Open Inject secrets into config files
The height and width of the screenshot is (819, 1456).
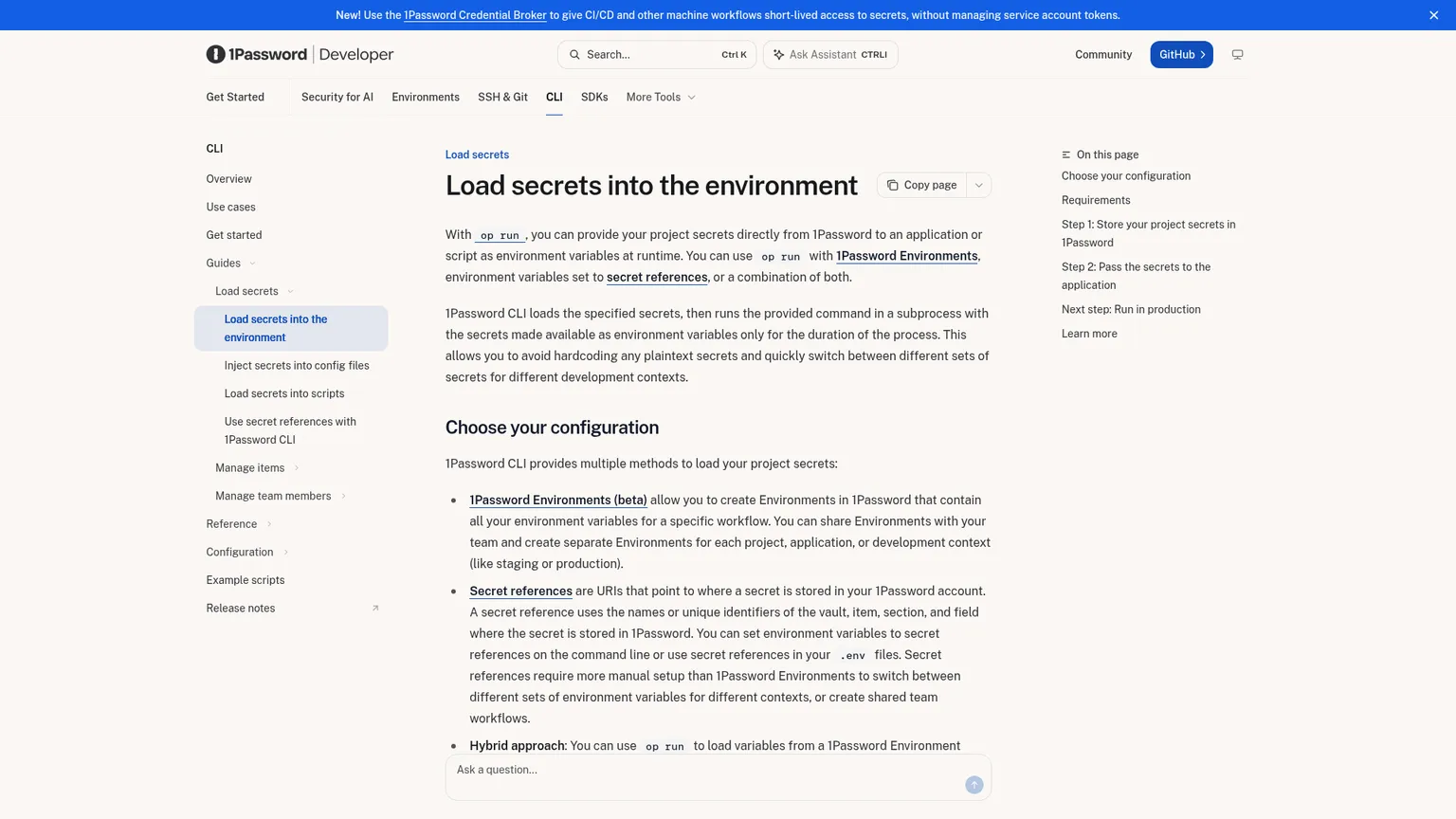coord(297,366)
